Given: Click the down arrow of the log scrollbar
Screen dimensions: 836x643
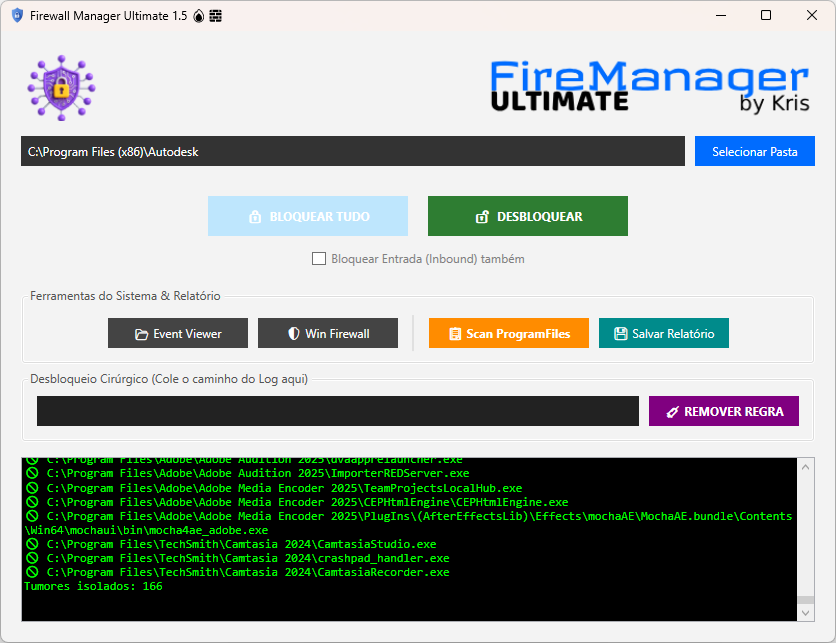Looking at the screenshot, I should click(x=803, y=611).
